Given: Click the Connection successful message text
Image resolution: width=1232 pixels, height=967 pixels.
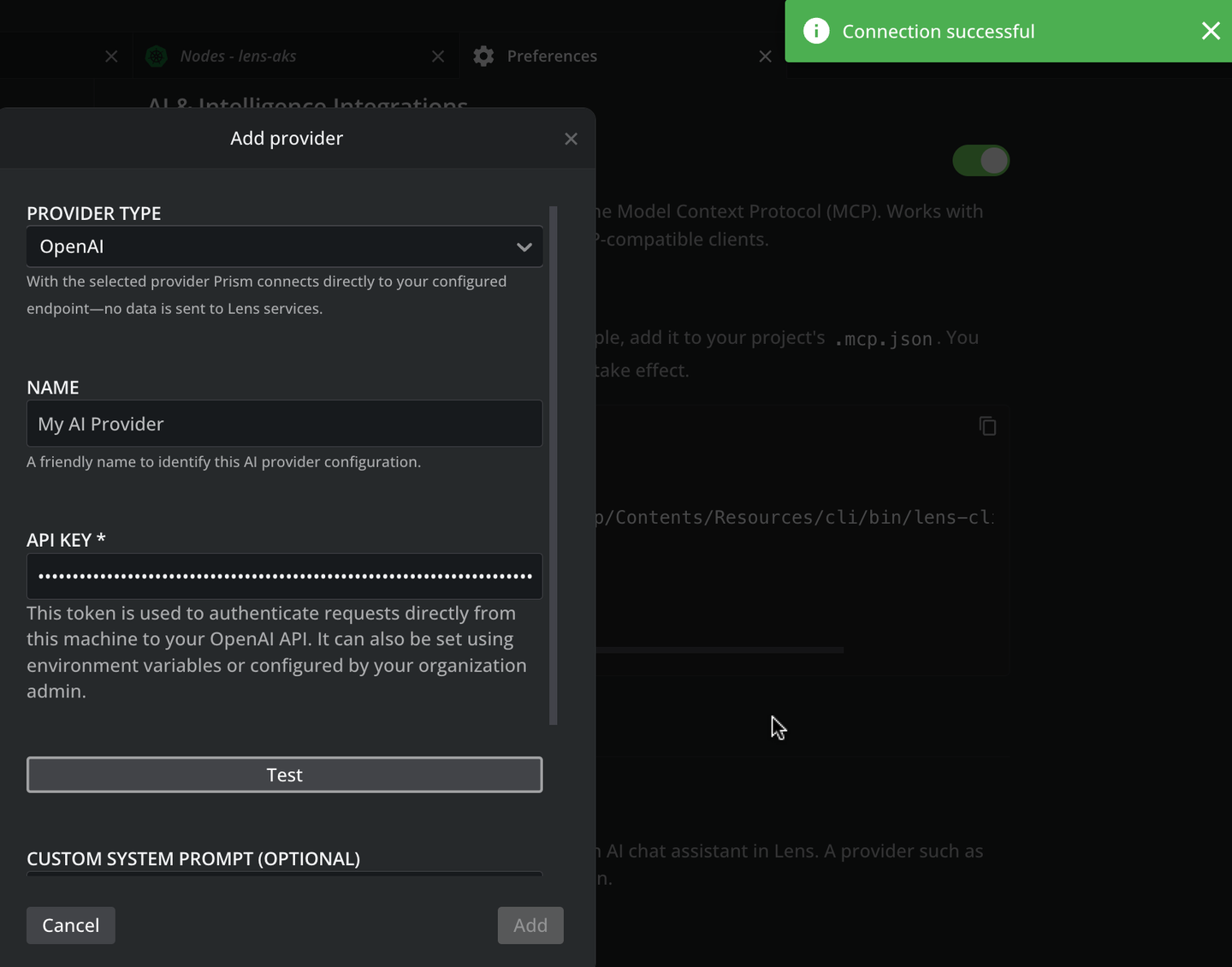Looking at the screenshot, I should [x=939, y=32].
